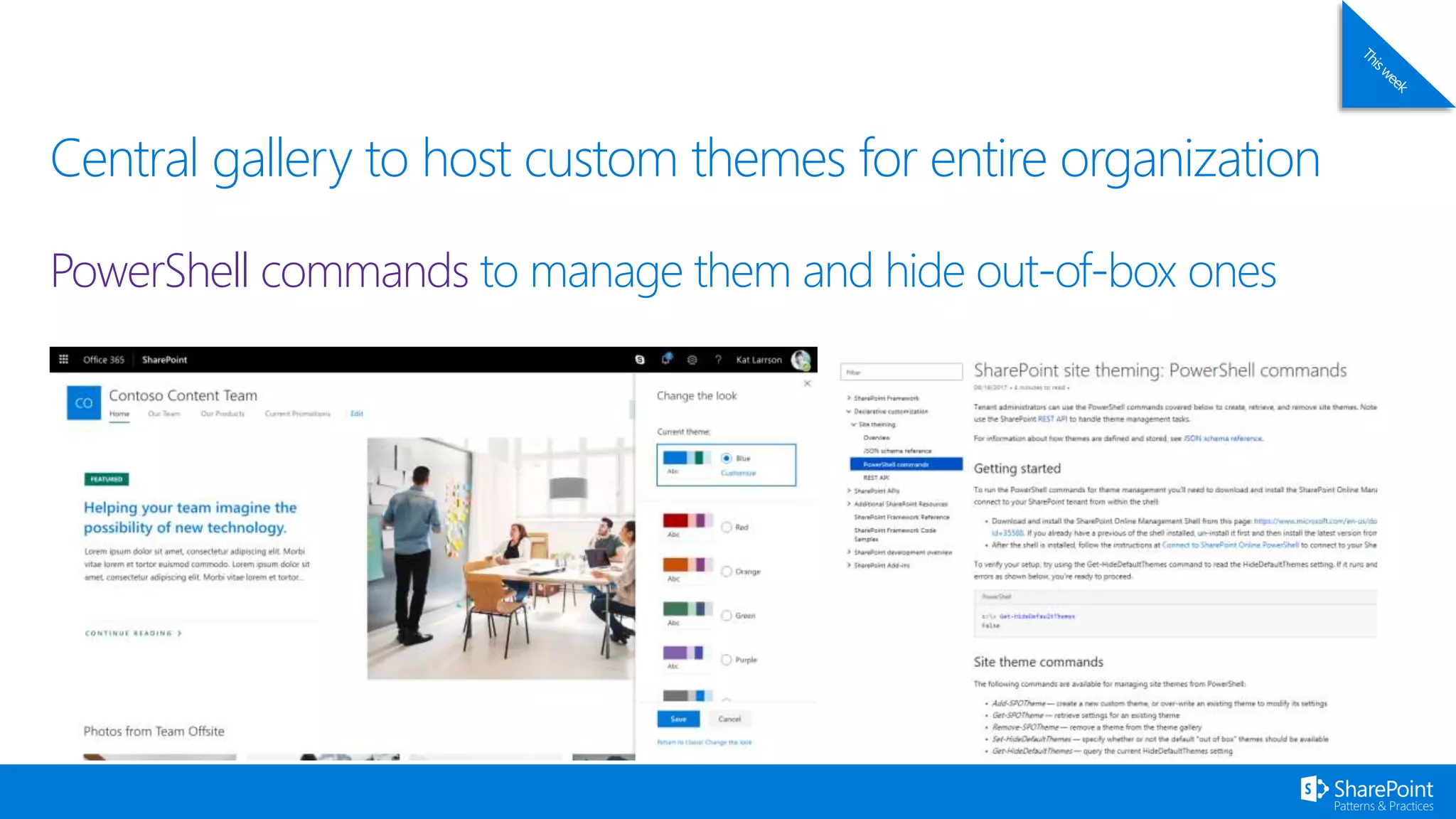Click the Purple theme color swatch
Image resolution: width=1456 pixels, height=819 pixels.
[687, 653]
